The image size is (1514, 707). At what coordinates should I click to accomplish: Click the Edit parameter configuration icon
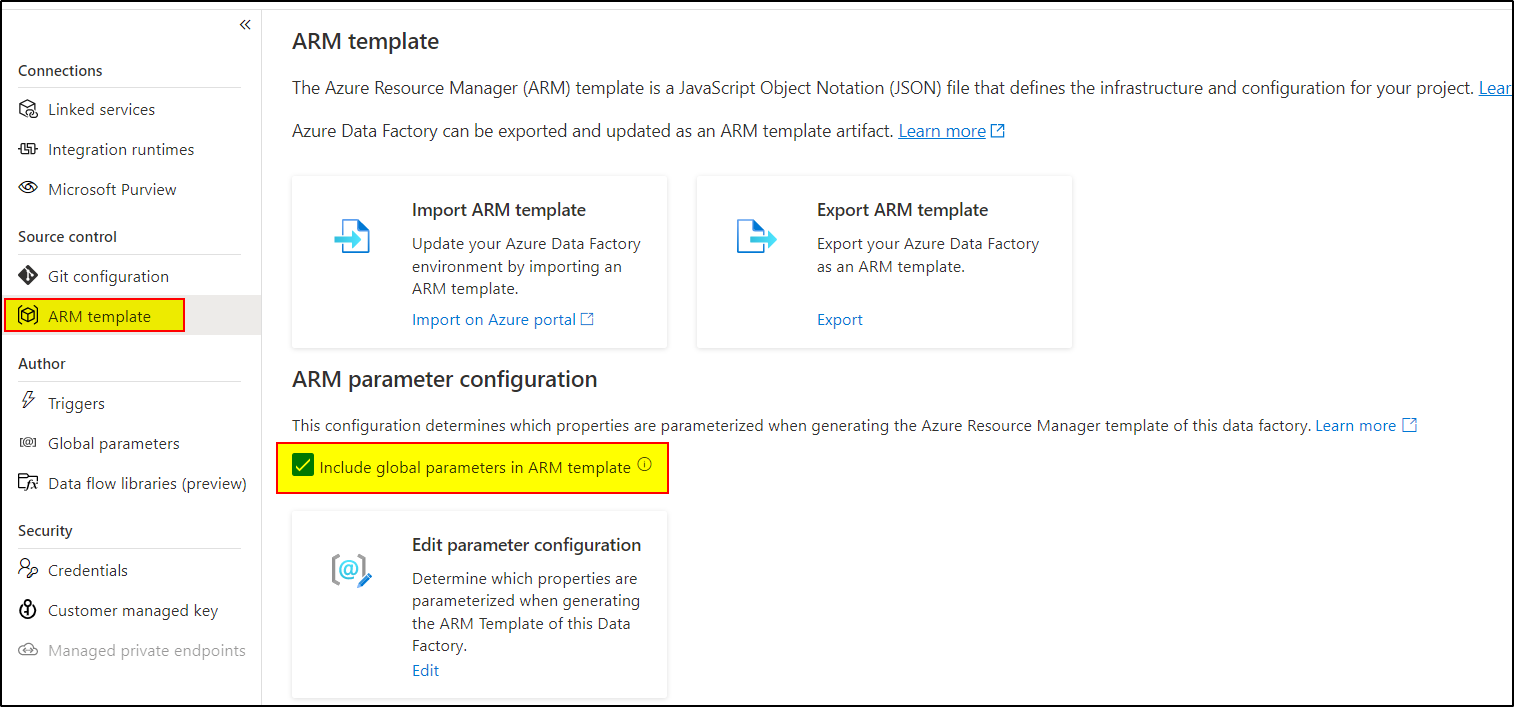point(351,570)
